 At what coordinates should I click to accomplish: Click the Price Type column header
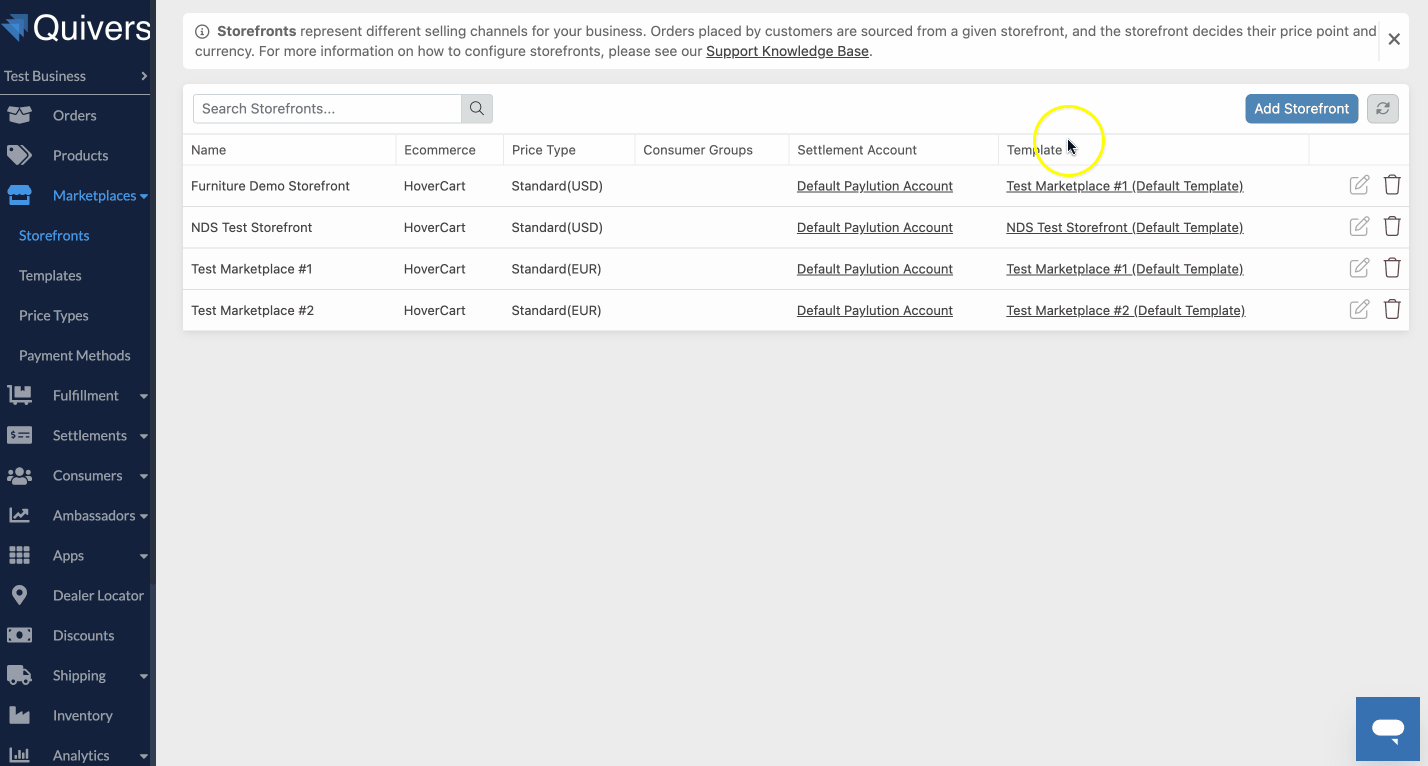[544, 150]
